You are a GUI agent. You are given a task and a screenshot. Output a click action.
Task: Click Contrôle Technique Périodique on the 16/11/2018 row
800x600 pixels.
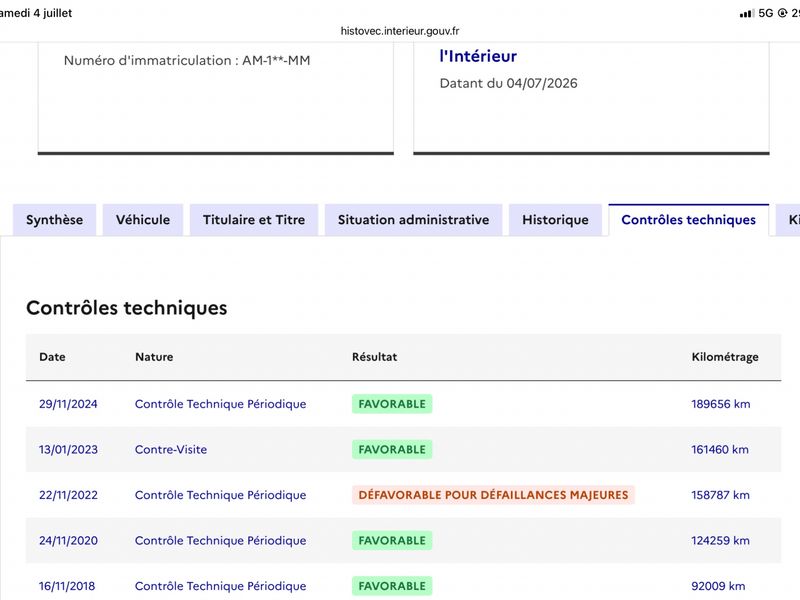(x=220, y=586)
